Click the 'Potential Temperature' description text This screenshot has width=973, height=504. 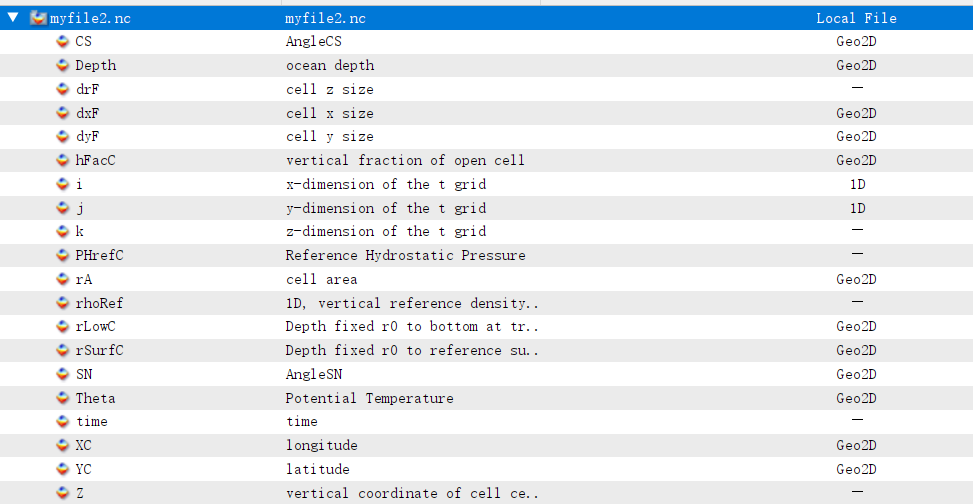pos(369,398)
